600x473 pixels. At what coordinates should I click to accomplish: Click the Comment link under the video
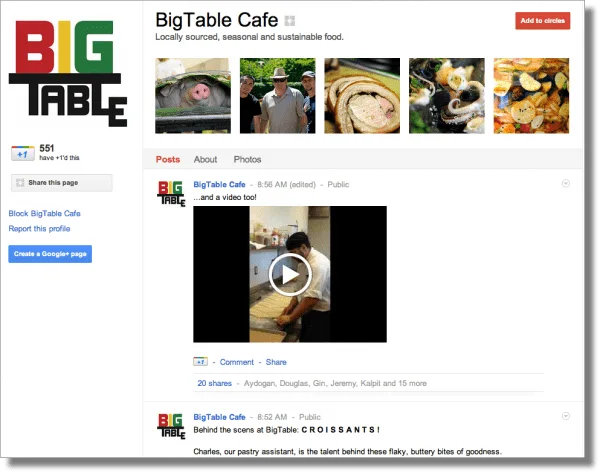[x=236, y=362]
